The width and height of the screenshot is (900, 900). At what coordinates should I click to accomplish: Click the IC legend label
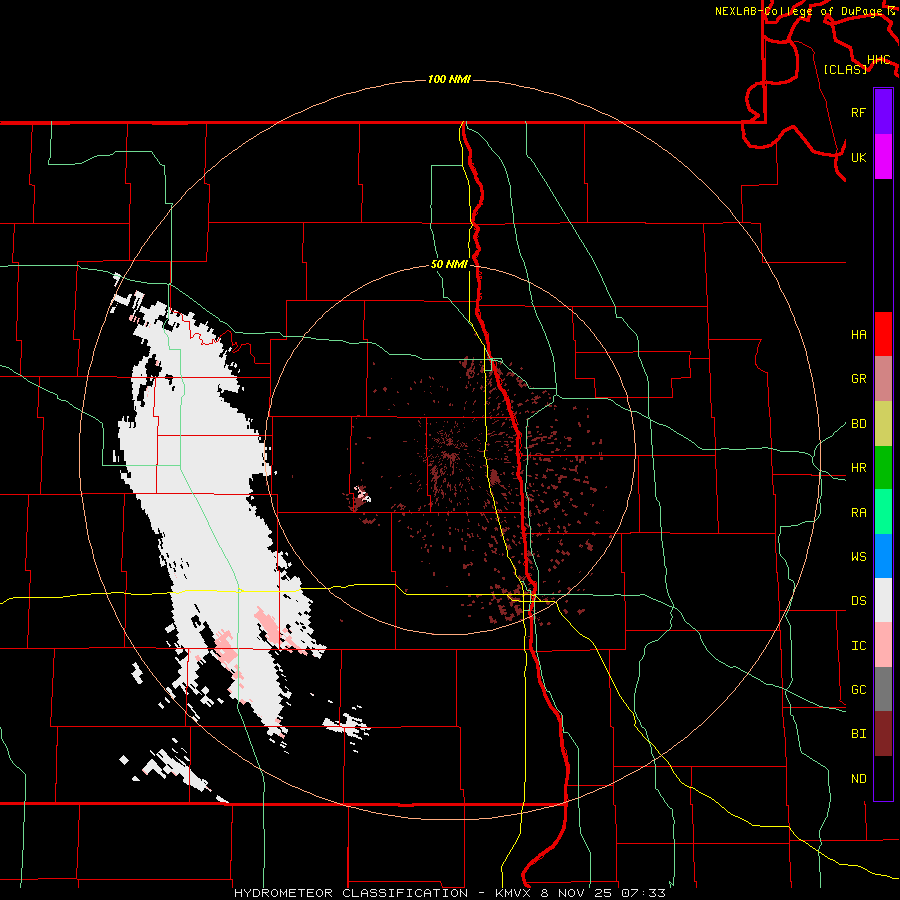[x=858, y=646]
